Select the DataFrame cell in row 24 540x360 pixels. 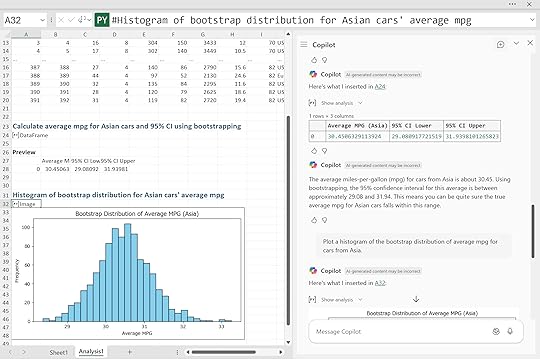[x=26, y=135]
